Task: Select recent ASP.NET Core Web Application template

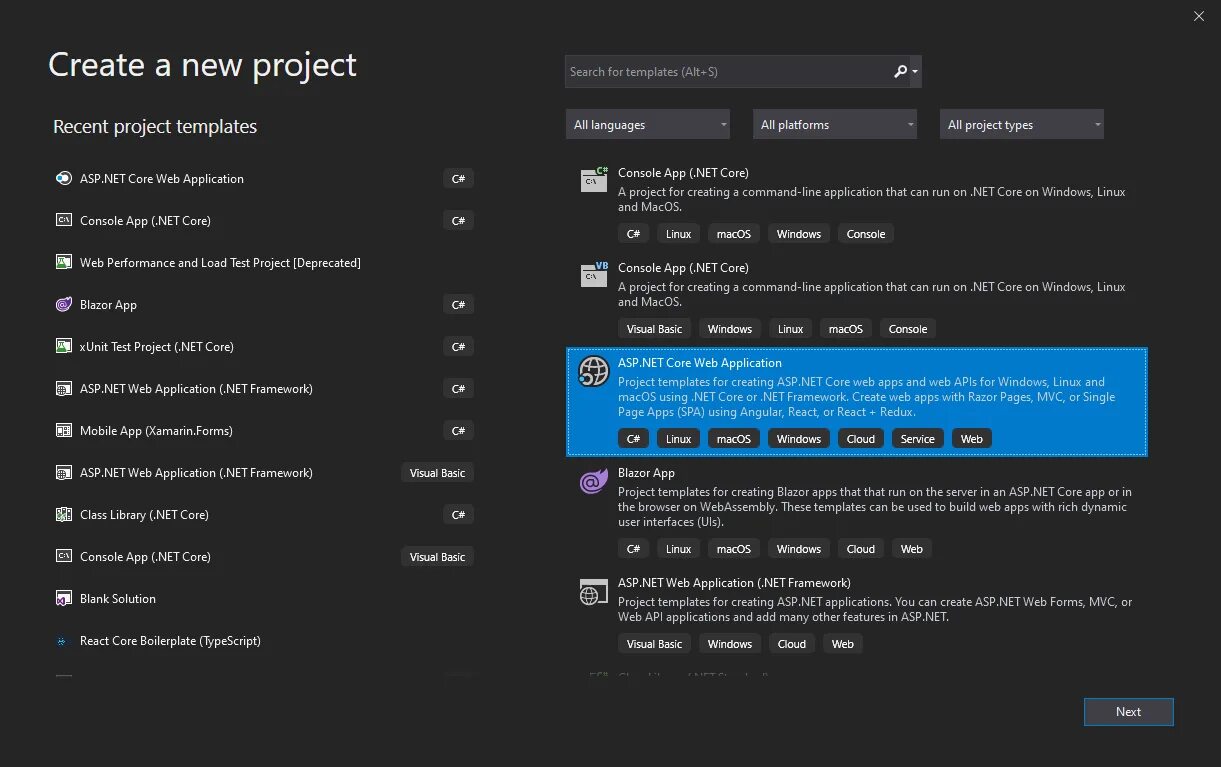Action: [x=264, y=179]
